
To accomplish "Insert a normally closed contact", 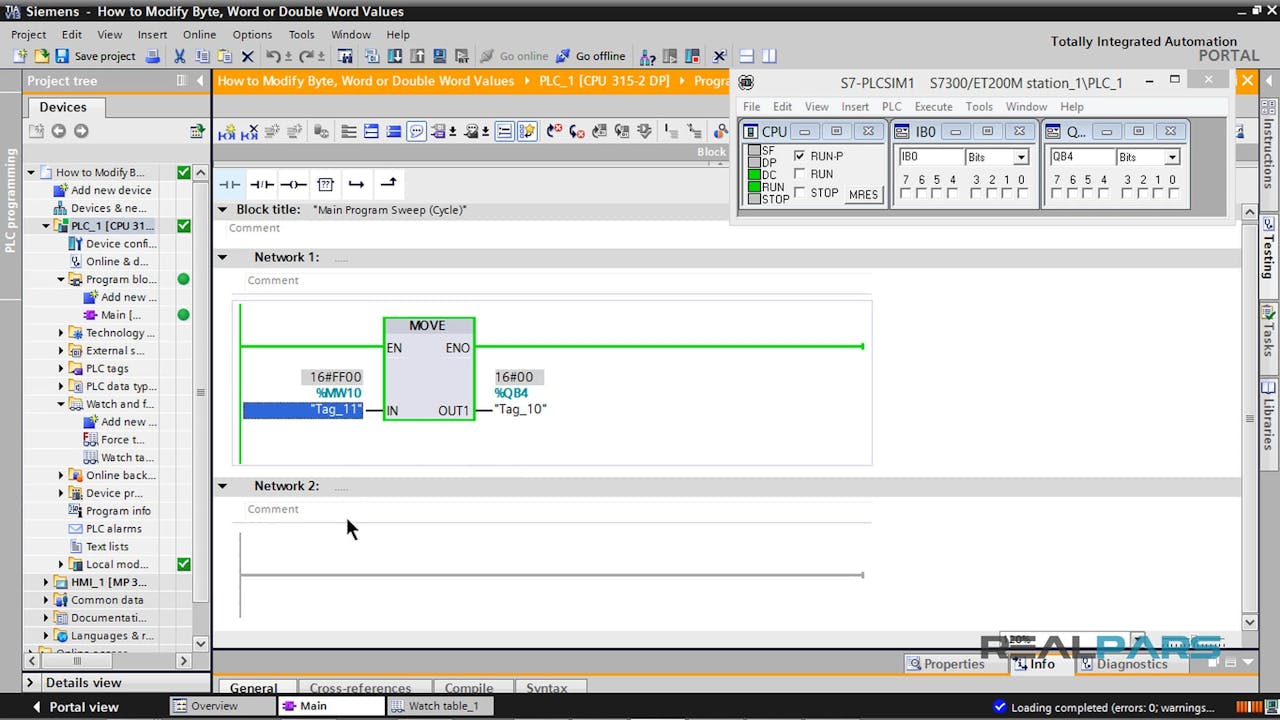I will (262, 184).
